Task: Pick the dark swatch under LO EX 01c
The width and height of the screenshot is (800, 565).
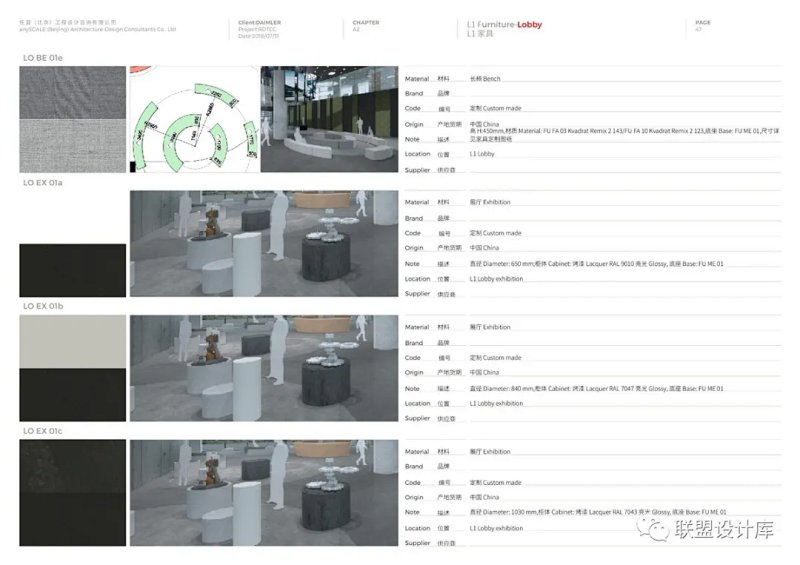Action: pos(73,493)
